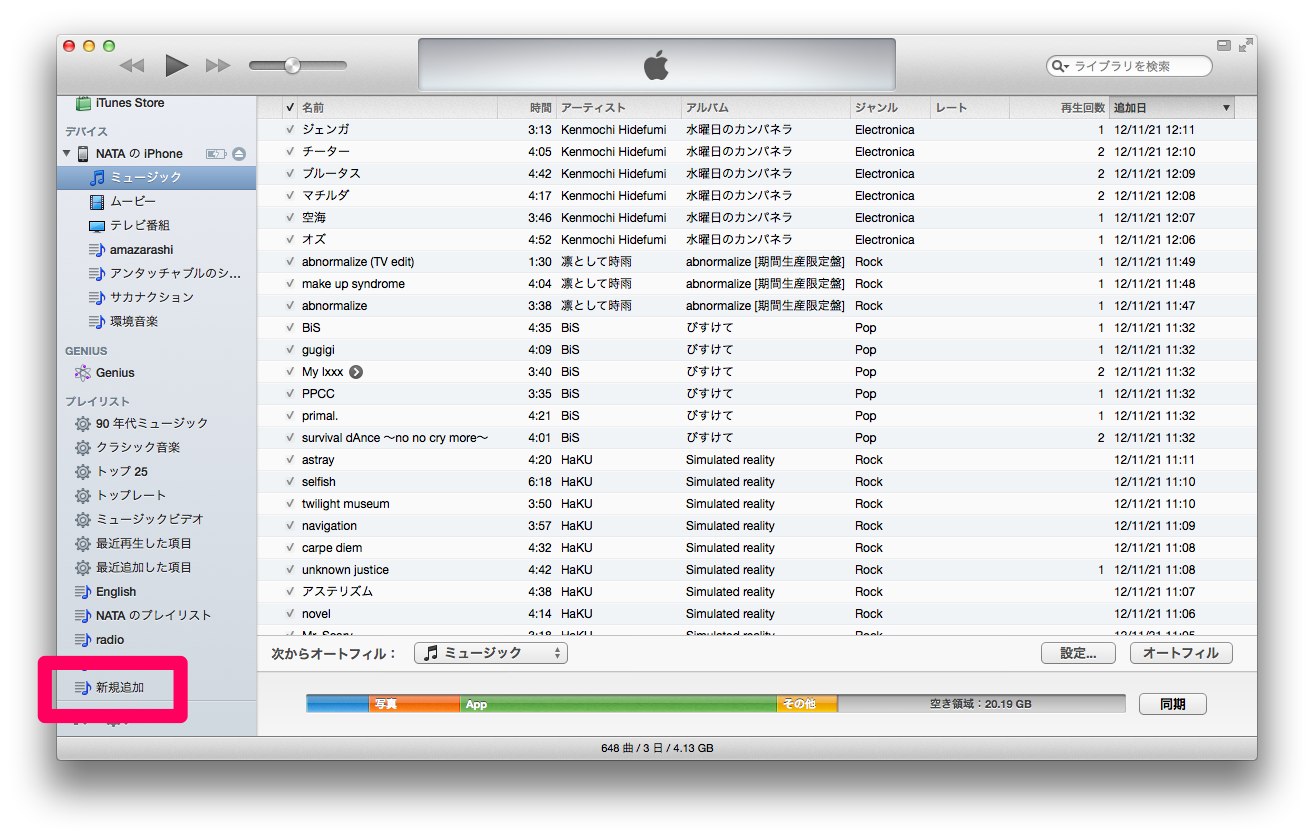Click the 648 曲 status bar text
The image size is (1314, 839).
coord(657,749)
